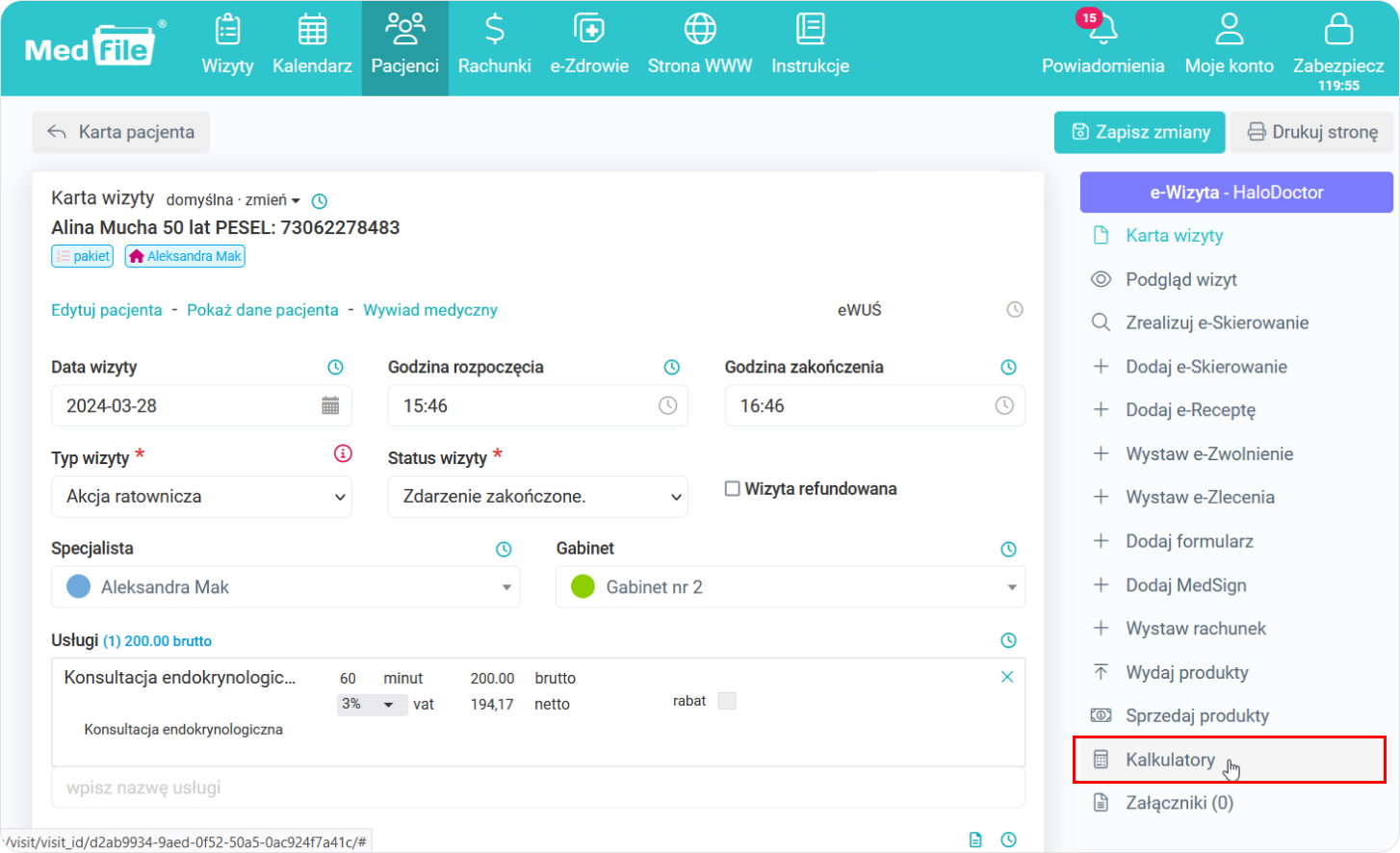Image resolution: width=1400 pixels, height=853 pixels.
Task: Open calendar picker in Data wizyty field
Action: point(330,405)
